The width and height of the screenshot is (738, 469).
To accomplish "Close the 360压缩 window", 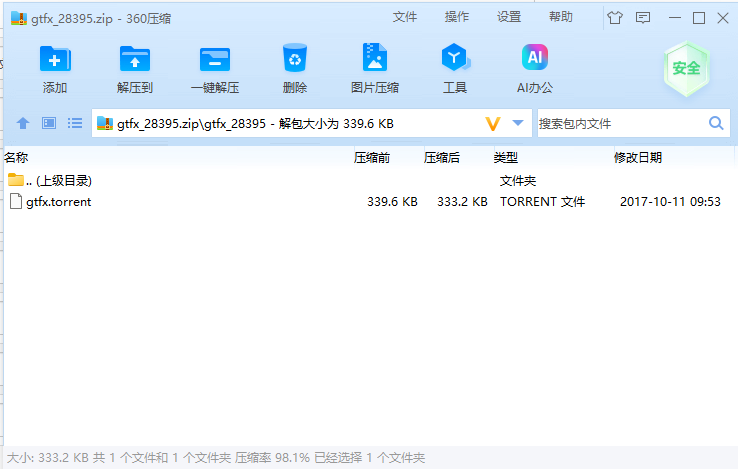I will point(723,18).
